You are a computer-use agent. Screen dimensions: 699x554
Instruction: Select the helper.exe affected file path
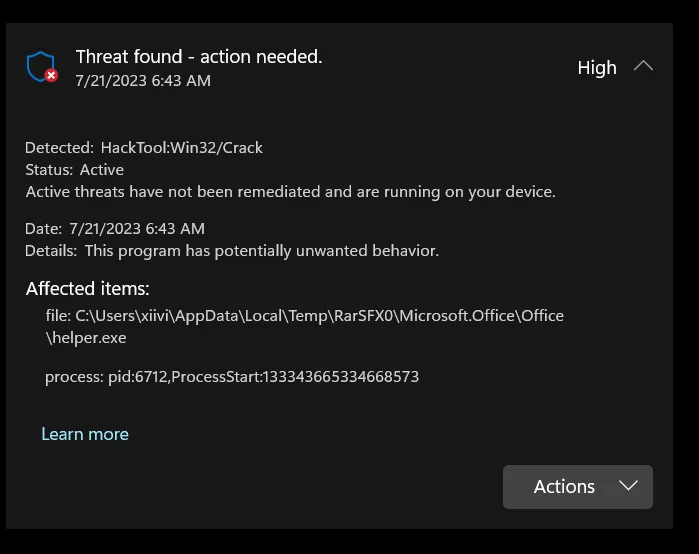pos(304,327)
